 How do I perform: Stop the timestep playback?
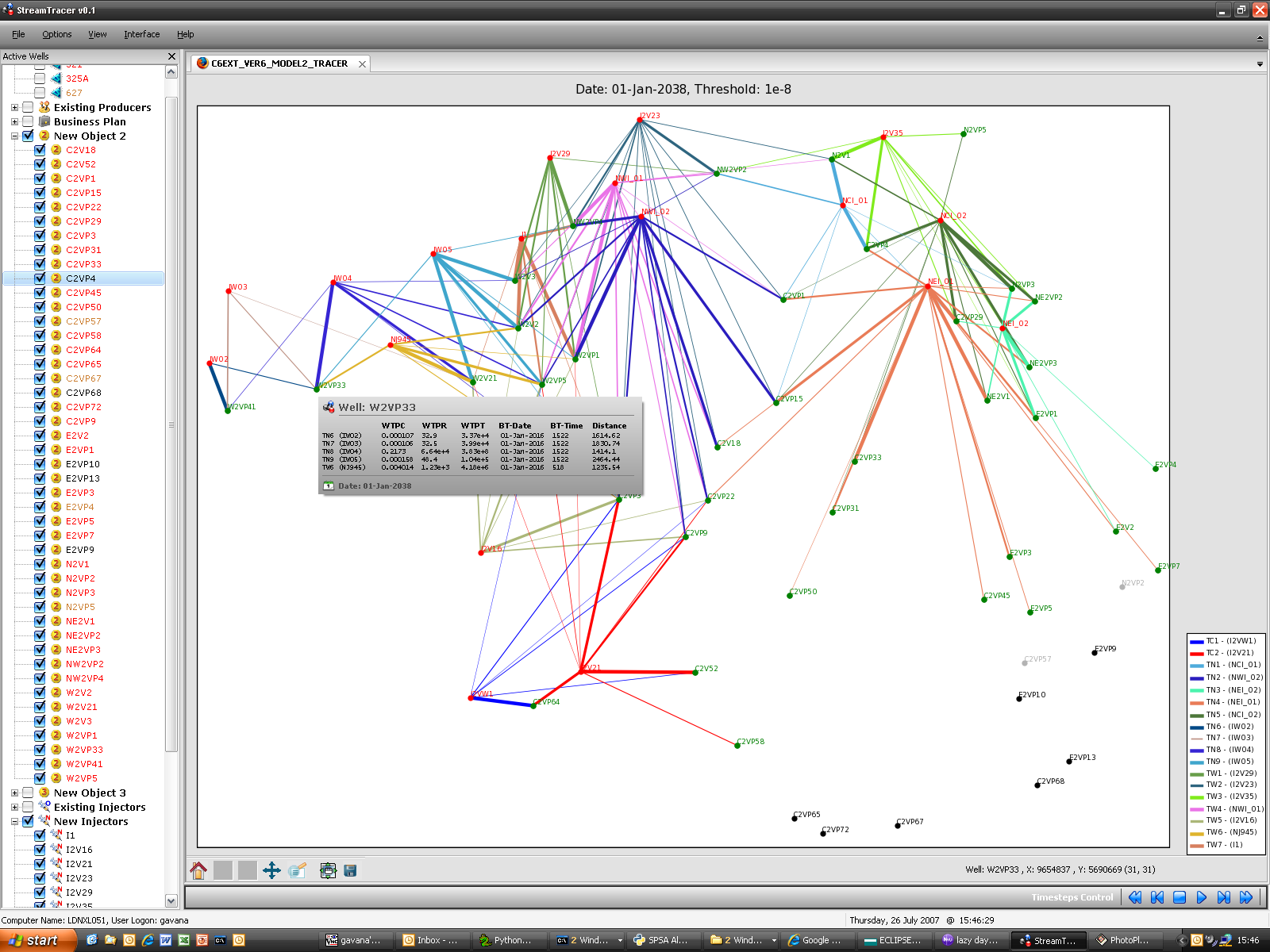pos(1180,897)
